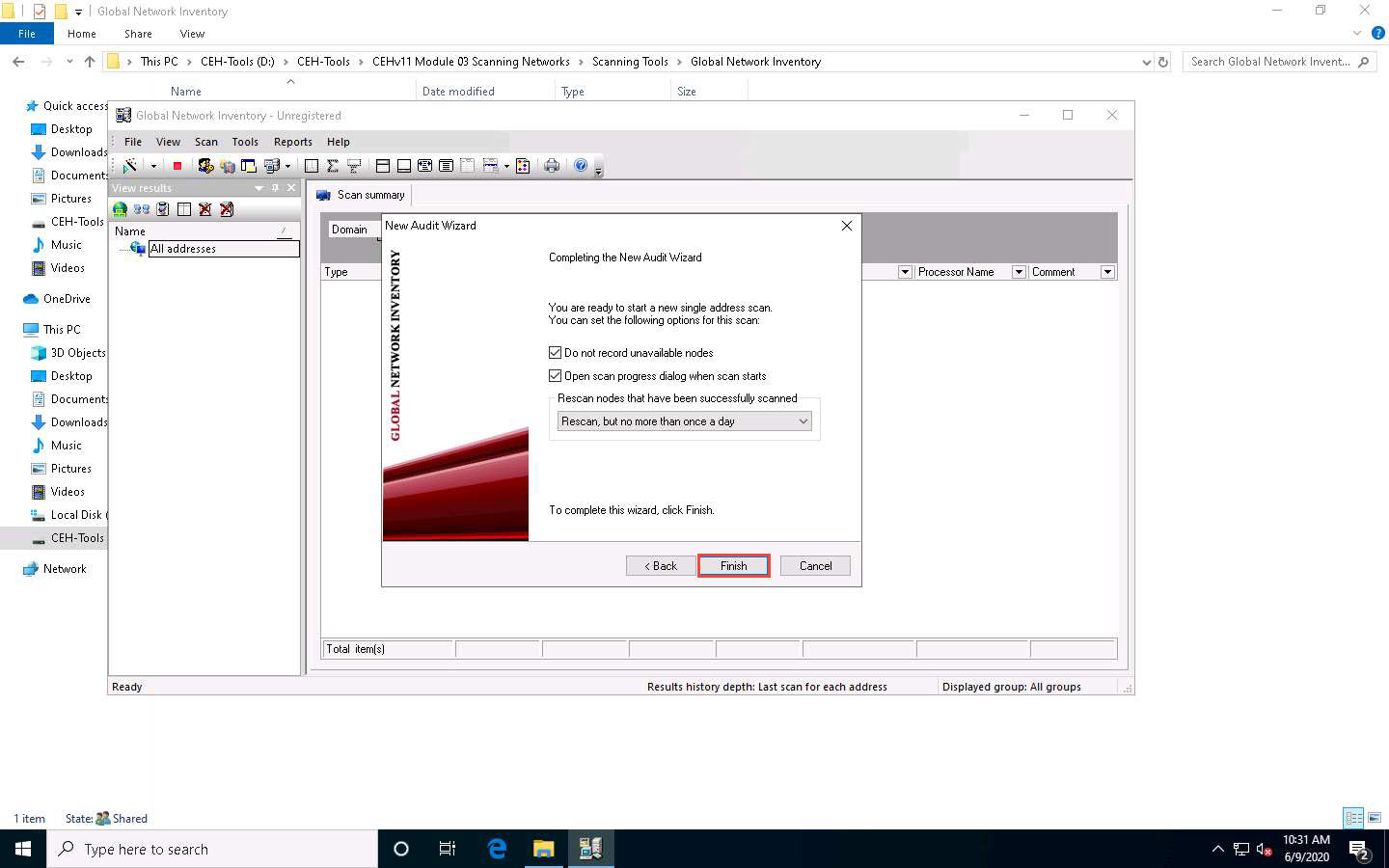Click the Type column header in results

[351, 272]
